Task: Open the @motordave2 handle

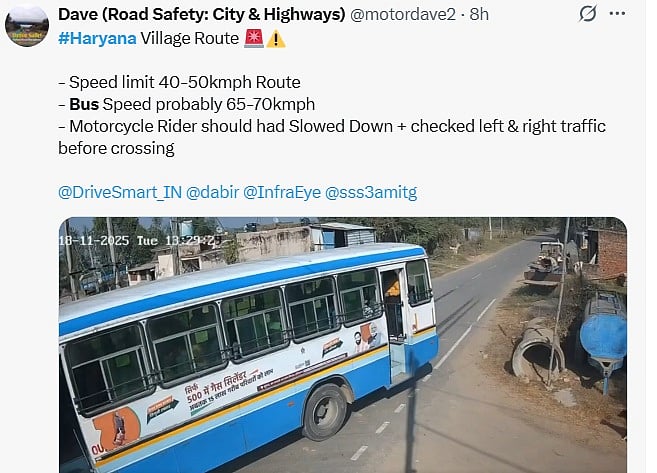Action: (x=402, y=15)
